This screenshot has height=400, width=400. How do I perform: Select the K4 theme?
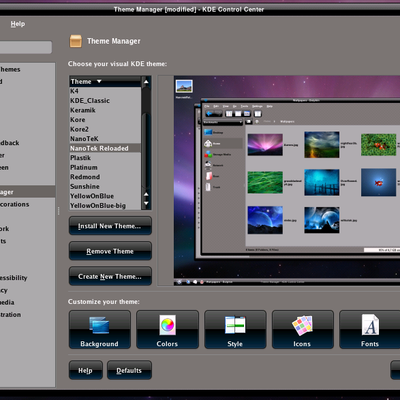coord(105,91)
